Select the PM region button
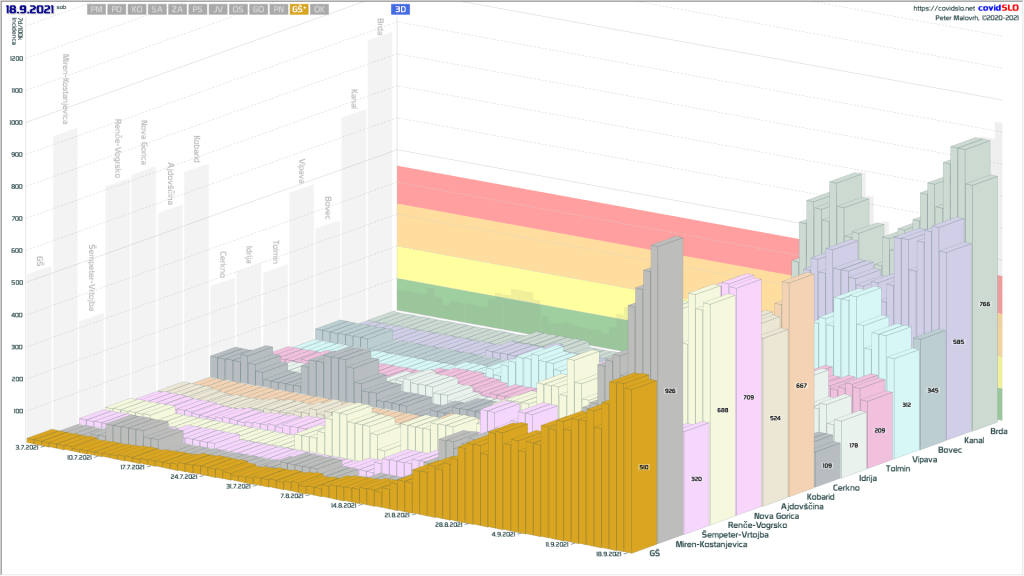 [x=97, y=9]
